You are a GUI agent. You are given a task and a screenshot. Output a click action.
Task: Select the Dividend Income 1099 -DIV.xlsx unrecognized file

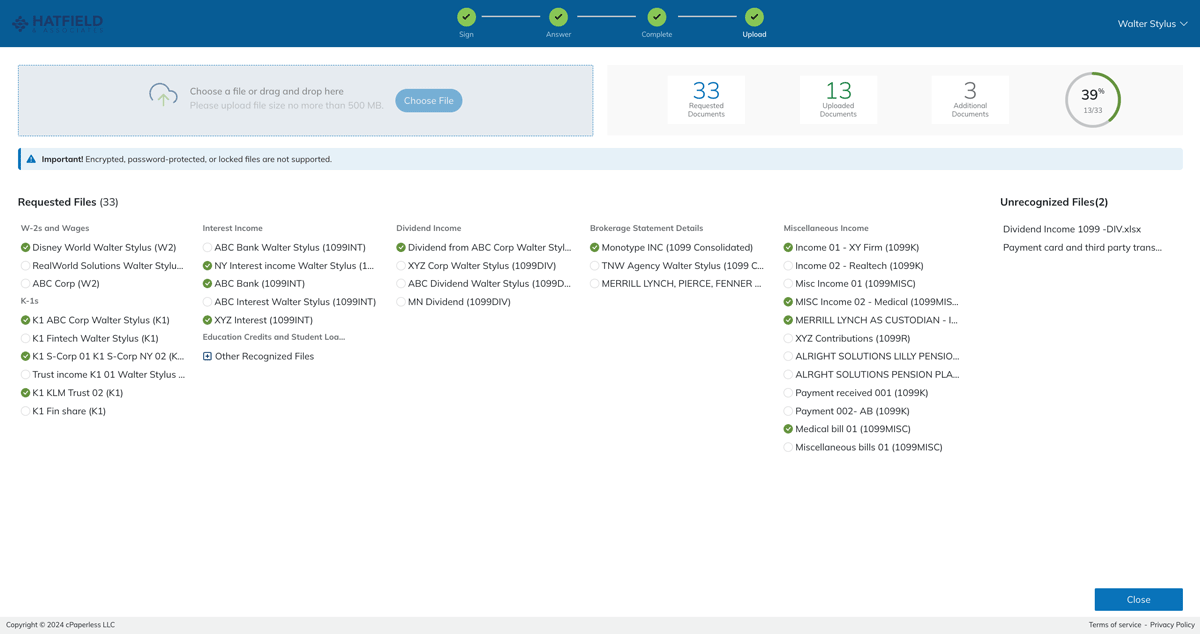point(1074,228)
